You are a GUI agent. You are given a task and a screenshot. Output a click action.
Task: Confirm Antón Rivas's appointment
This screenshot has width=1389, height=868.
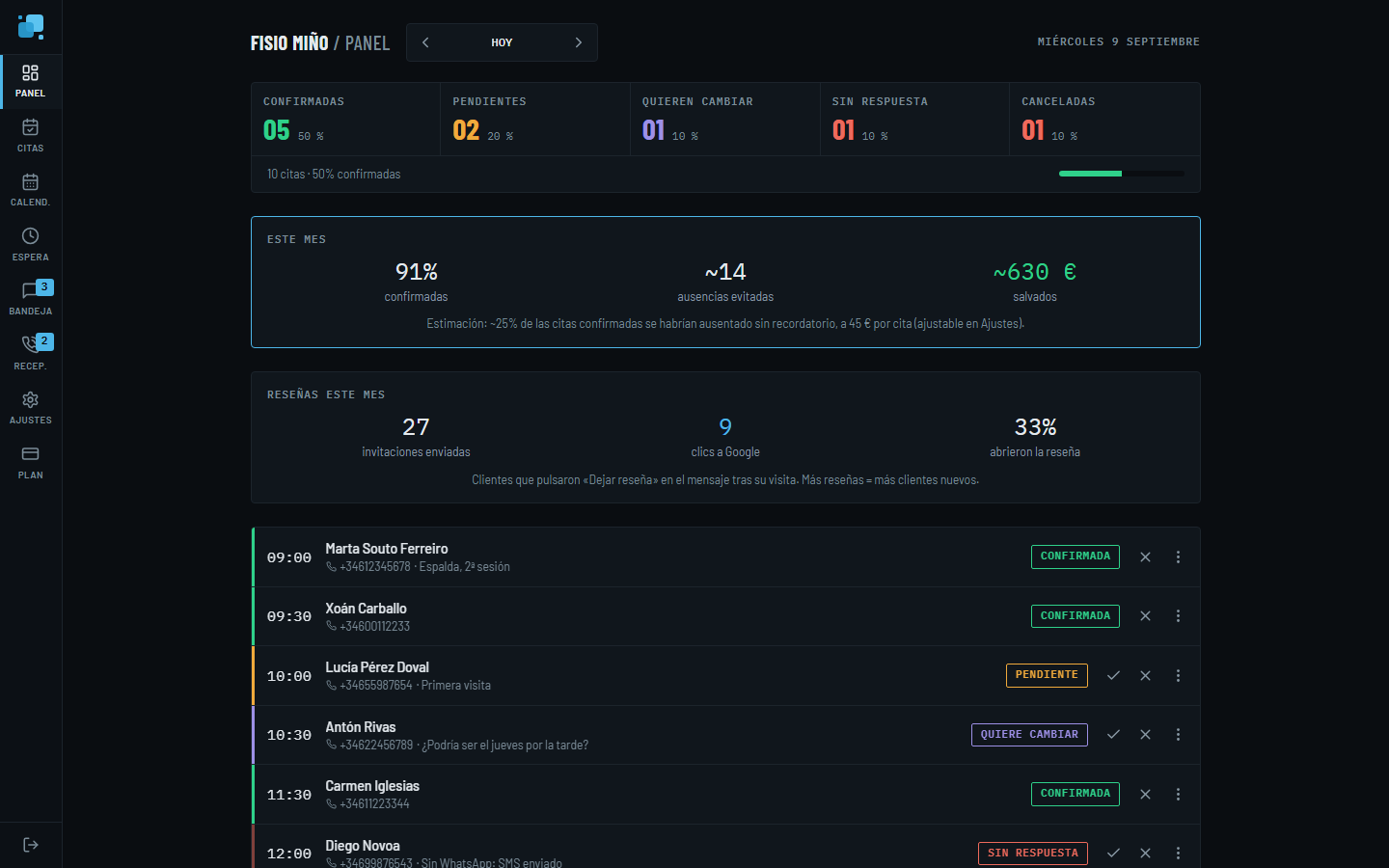pyautogui.click(x=1113, y=735)
